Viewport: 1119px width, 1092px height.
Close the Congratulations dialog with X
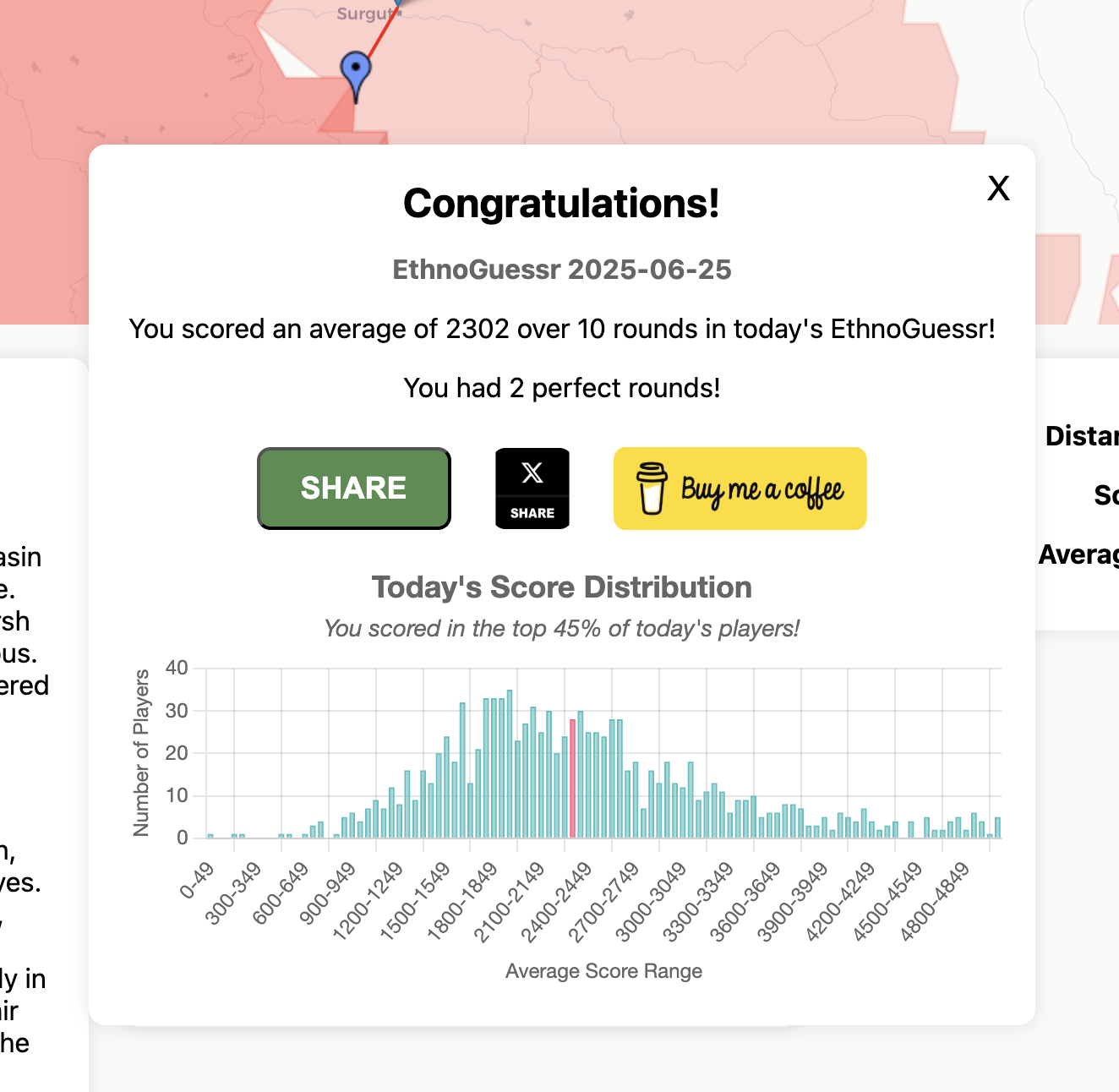tap(998, 188)
